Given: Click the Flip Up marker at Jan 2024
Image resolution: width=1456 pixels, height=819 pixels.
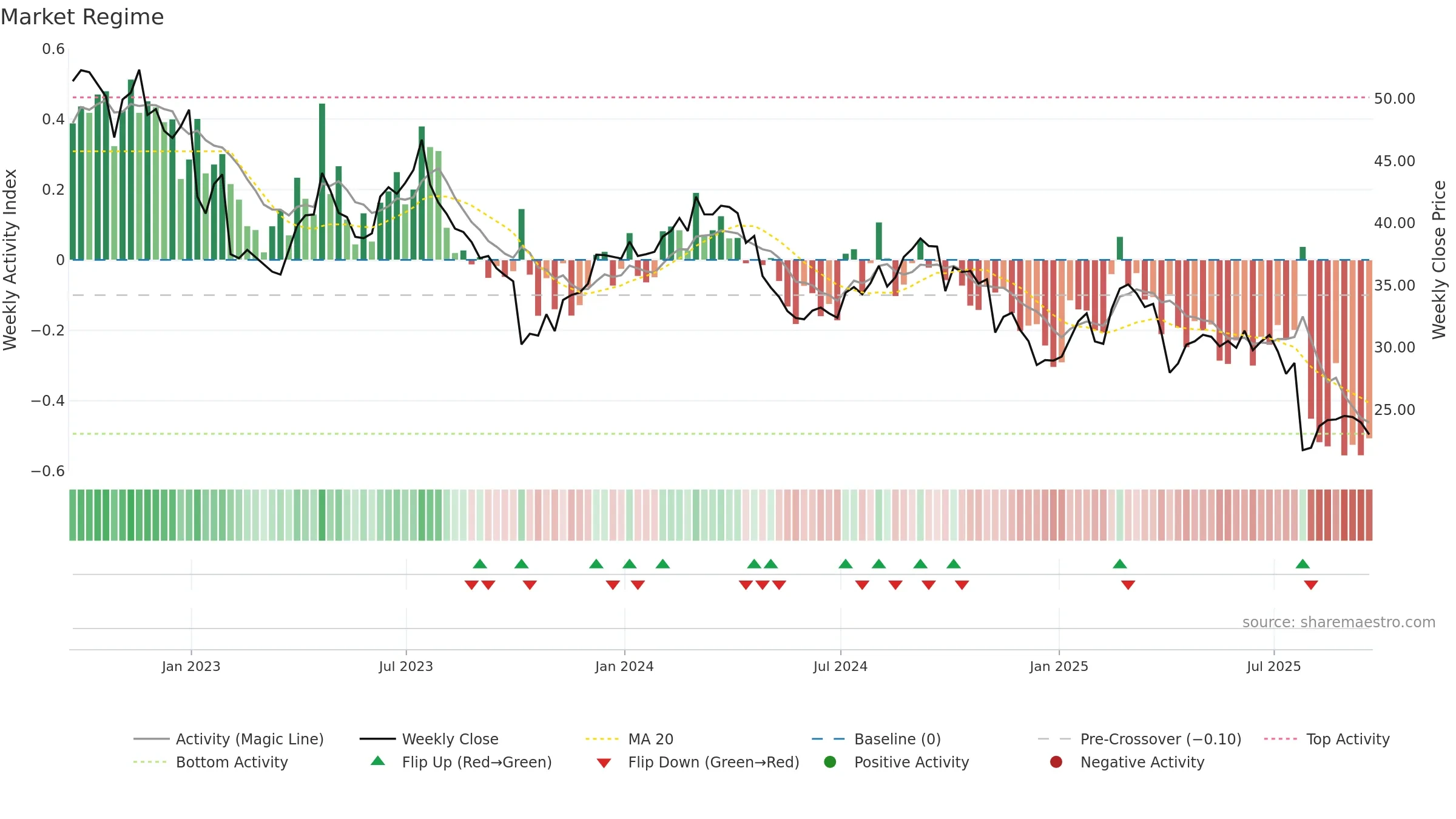Looking at the screenshot, I should pyautogui.click(x=630, y=564).
